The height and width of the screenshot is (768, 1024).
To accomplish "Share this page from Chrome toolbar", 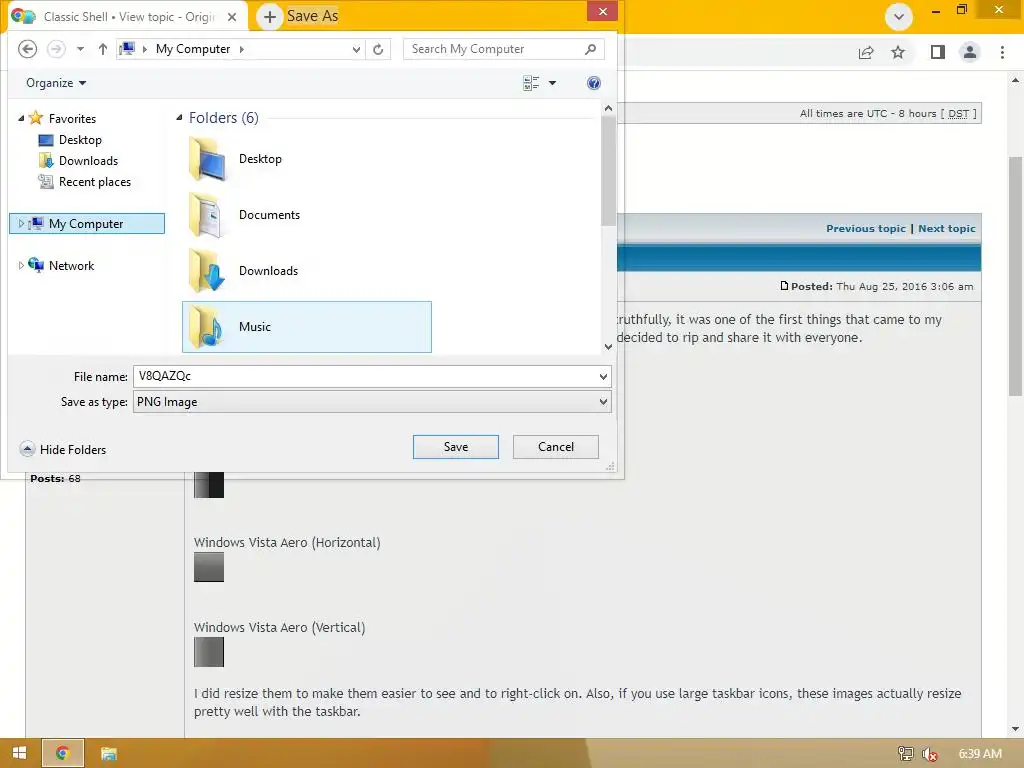I will [866, 52].
